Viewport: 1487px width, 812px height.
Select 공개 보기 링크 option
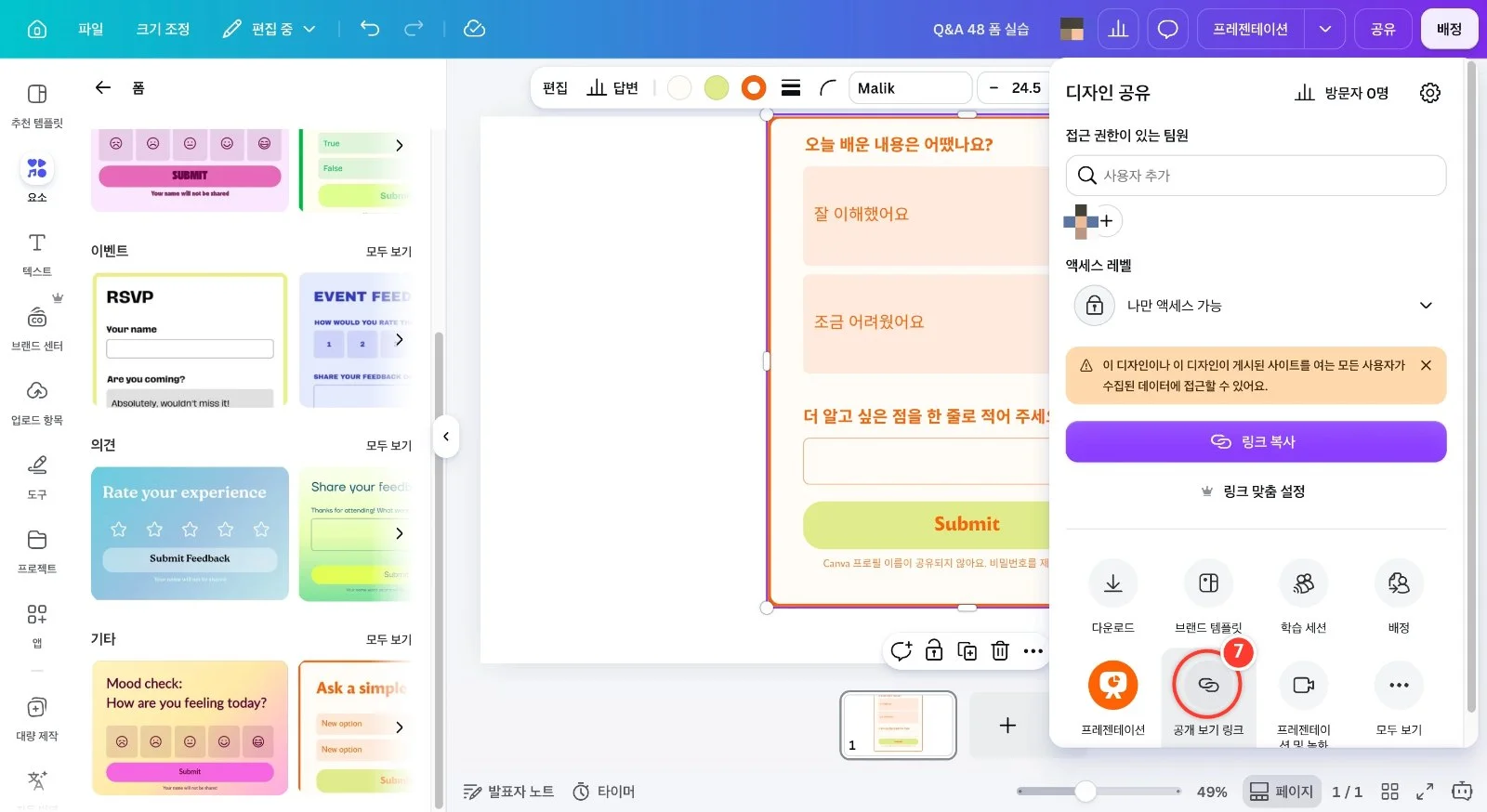coord(1208,686)
